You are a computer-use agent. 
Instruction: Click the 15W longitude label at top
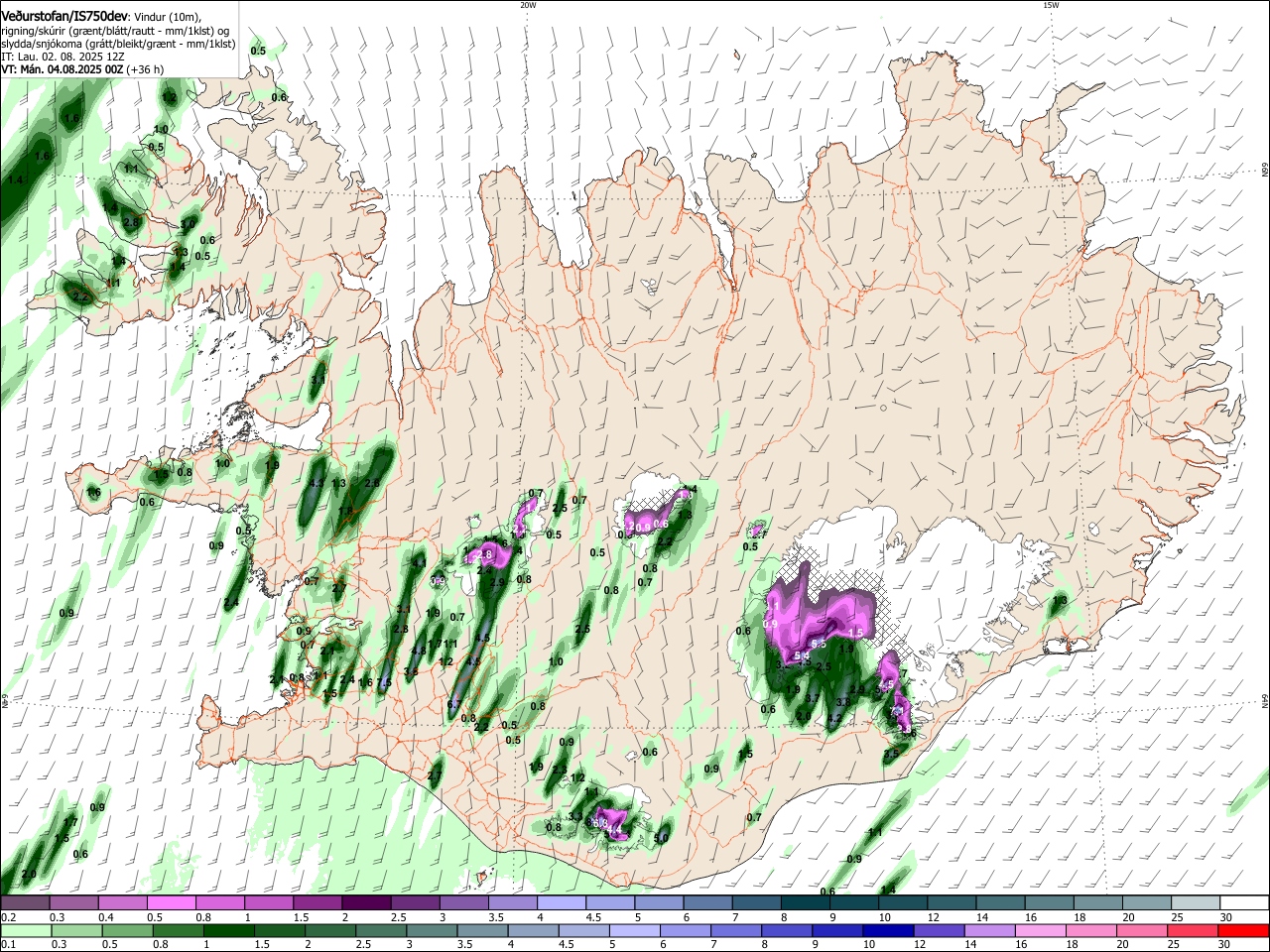[x=1051, y=5]
